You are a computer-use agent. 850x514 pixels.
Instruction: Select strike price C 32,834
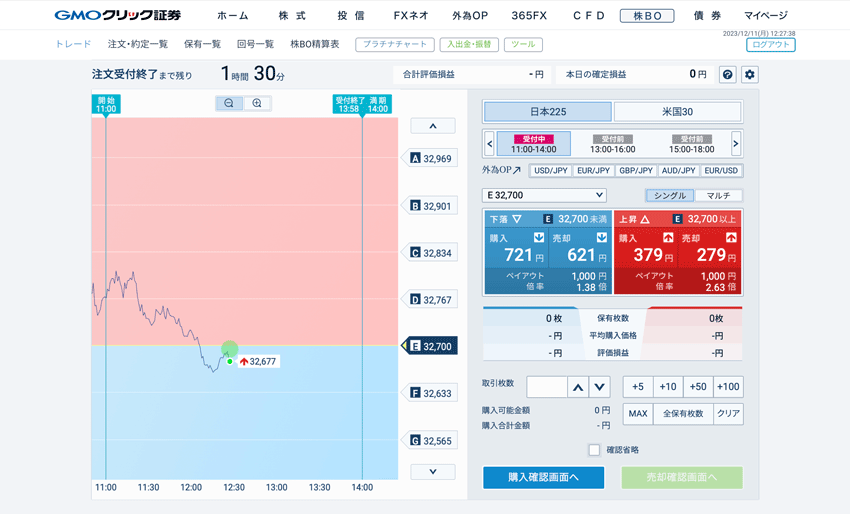(x=430, y=253)
